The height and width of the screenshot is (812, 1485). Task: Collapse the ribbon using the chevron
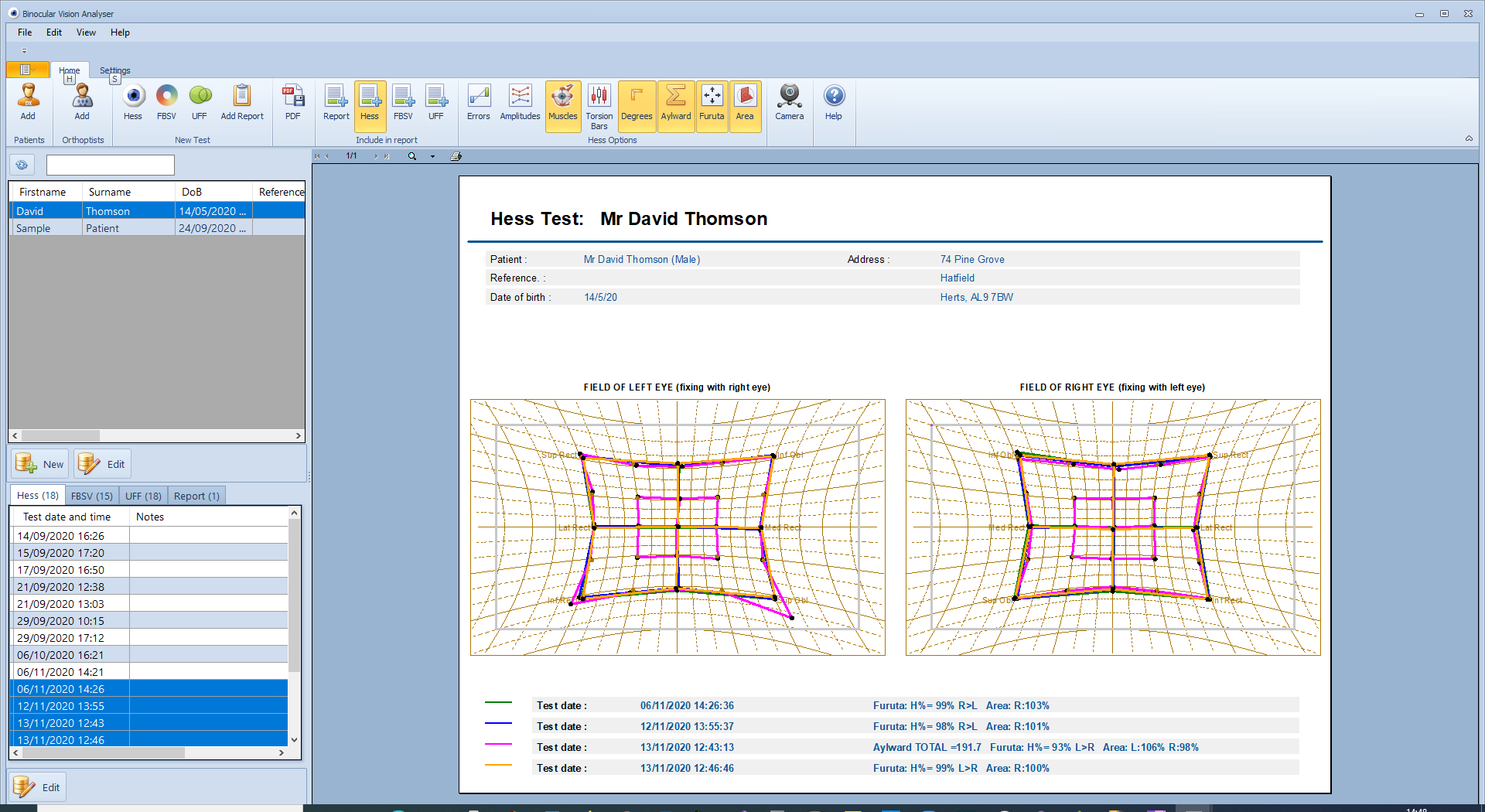click(1469, 138)
